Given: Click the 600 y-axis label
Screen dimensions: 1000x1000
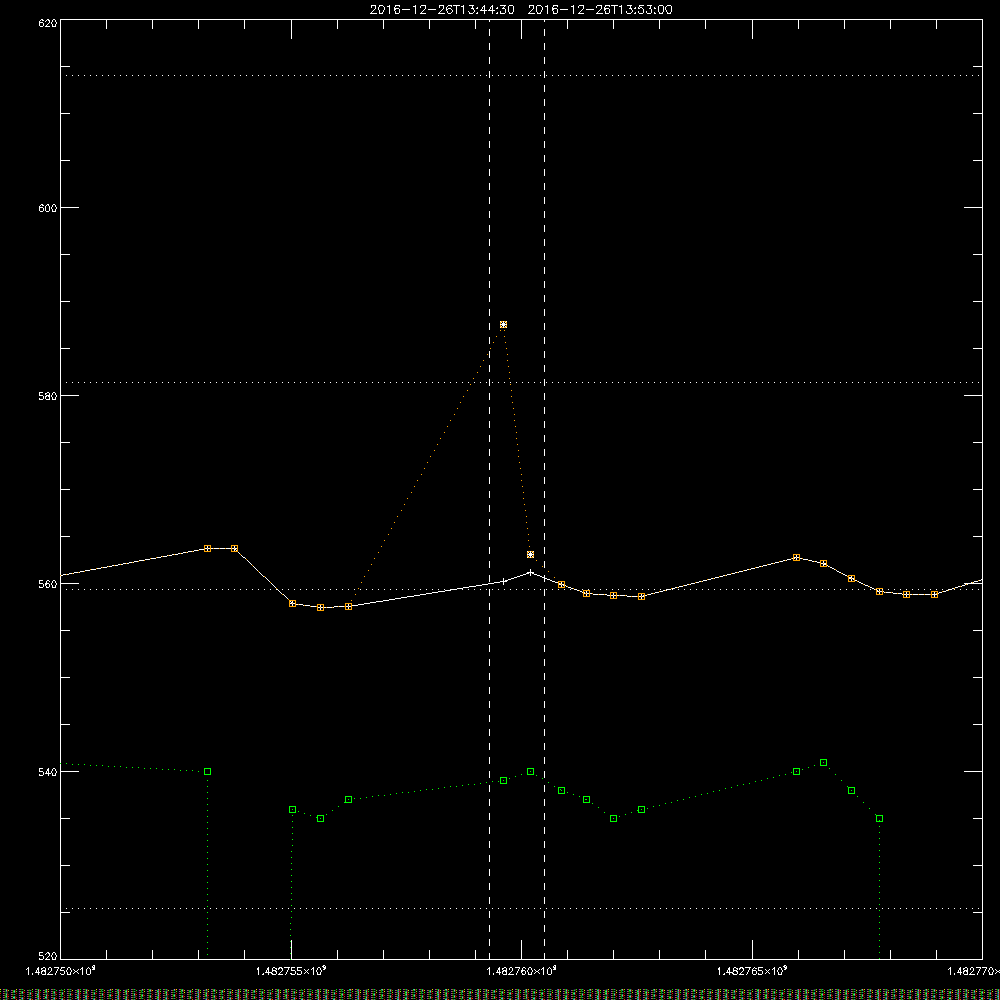Looking at the screenshot, I should click(x=48, y=208).
